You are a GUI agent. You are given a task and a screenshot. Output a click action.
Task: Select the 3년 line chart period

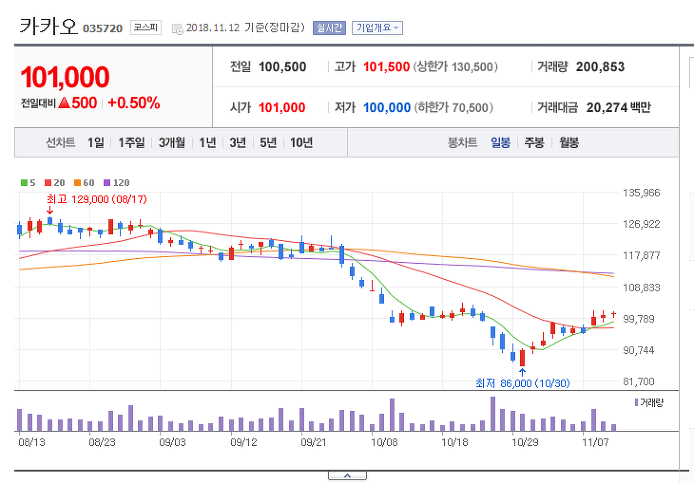point(238,143)
